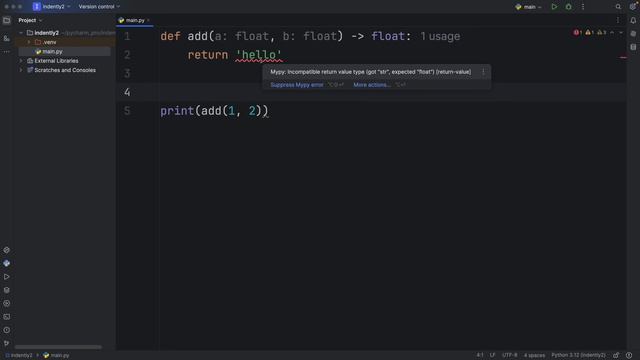Screen dimensions: 640x360
Task: Click More actions... link in tooltip
Action: pyautogui.click(x=372, y=85)
